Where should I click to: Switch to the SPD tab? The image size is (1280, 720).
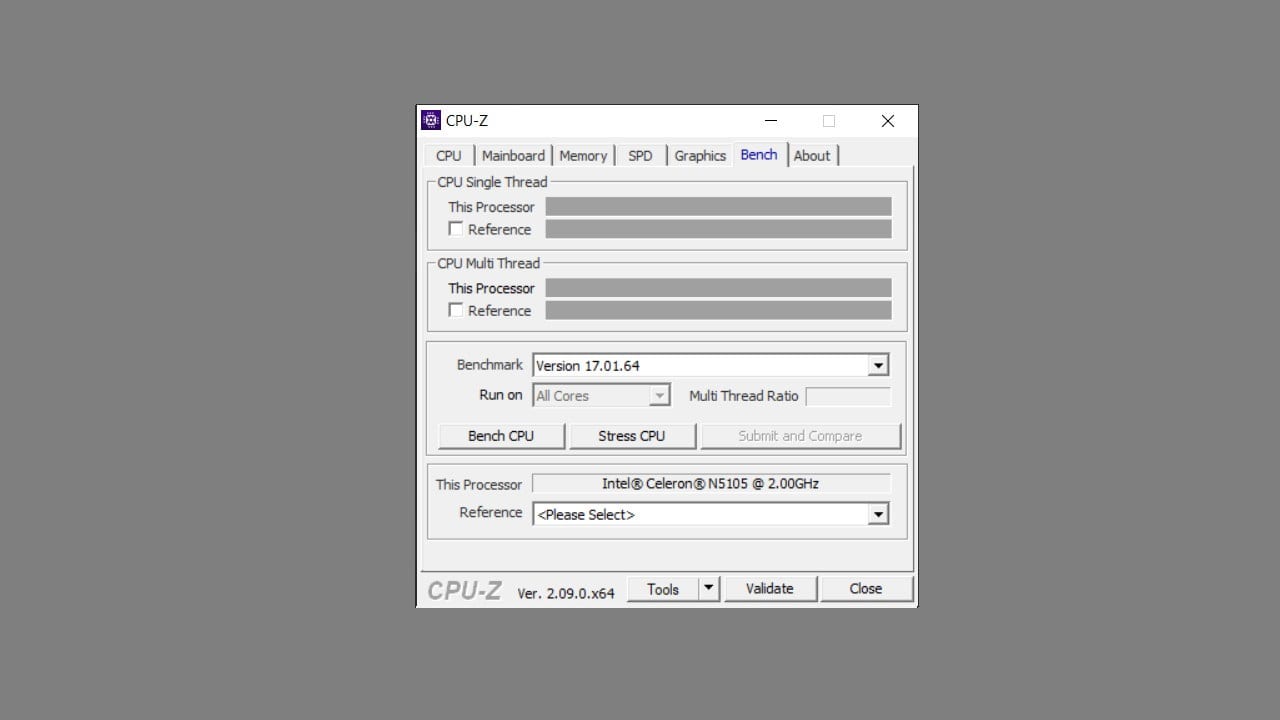click(640, 155)
